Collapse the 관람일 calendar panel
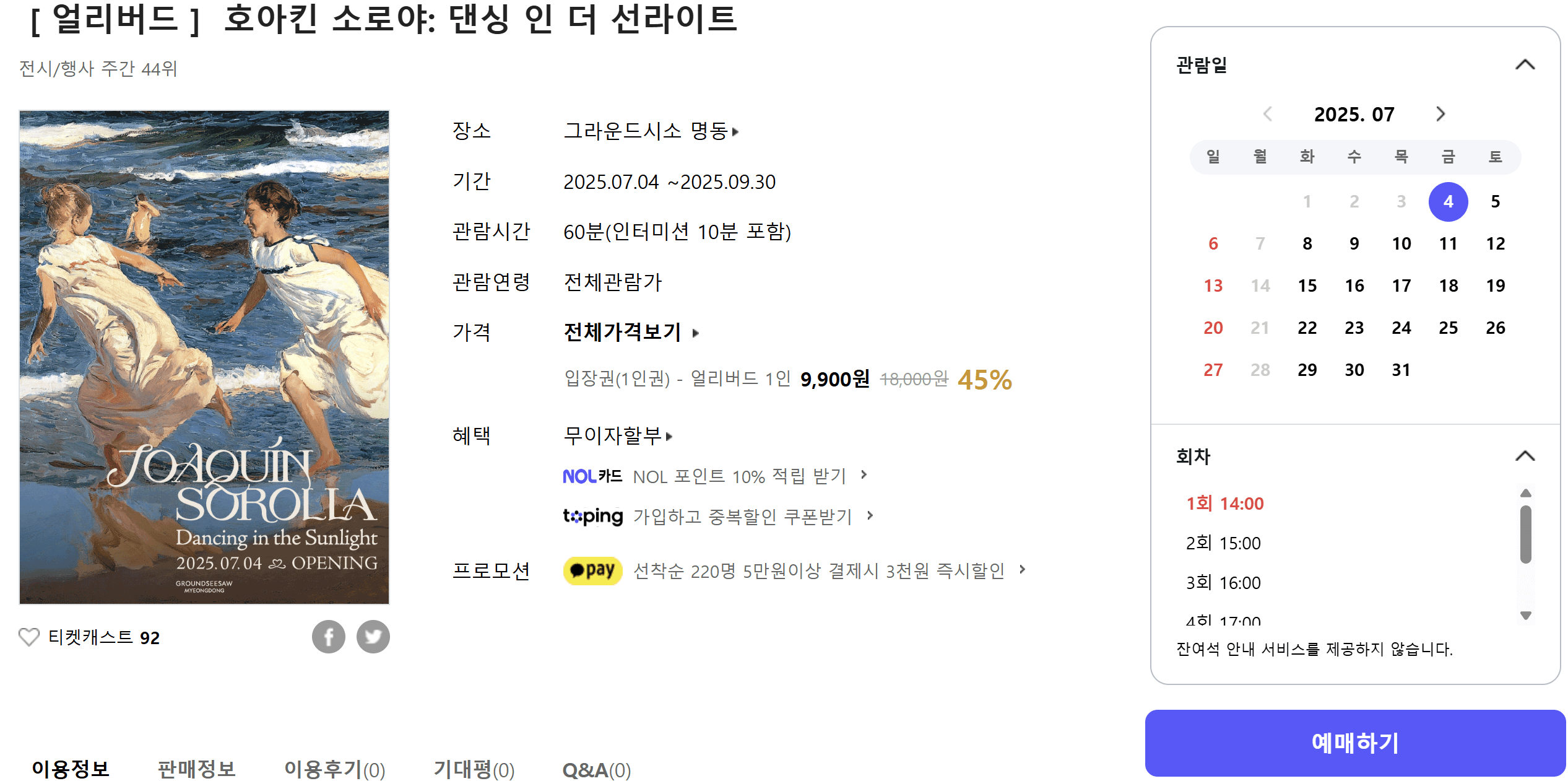 click(x=1526, y=64)
